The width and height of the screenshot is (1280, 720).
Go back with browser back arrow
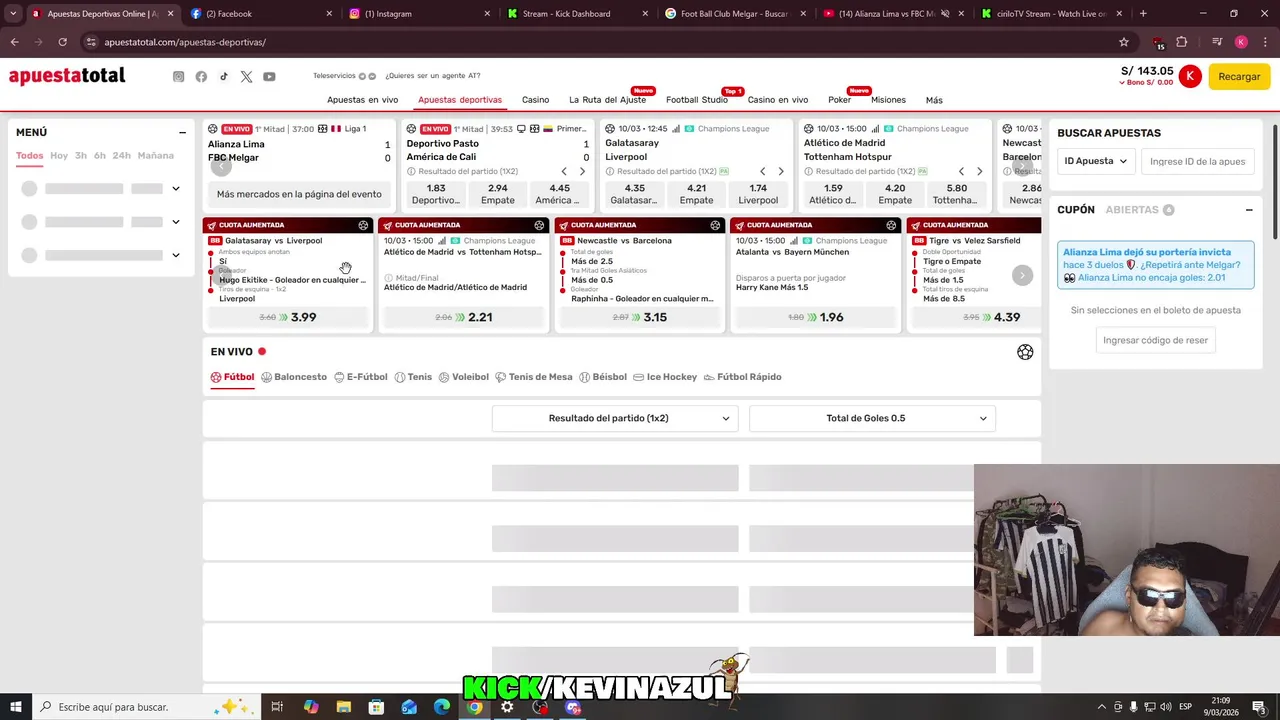tap(14, 42)
